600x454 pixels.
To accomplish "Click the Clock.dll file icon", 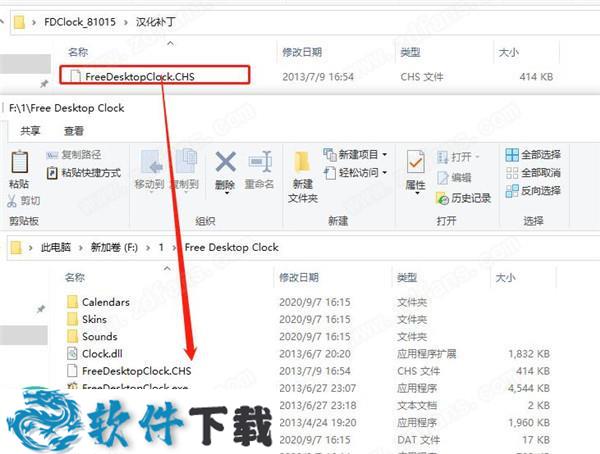I will (x=72, y=353).
